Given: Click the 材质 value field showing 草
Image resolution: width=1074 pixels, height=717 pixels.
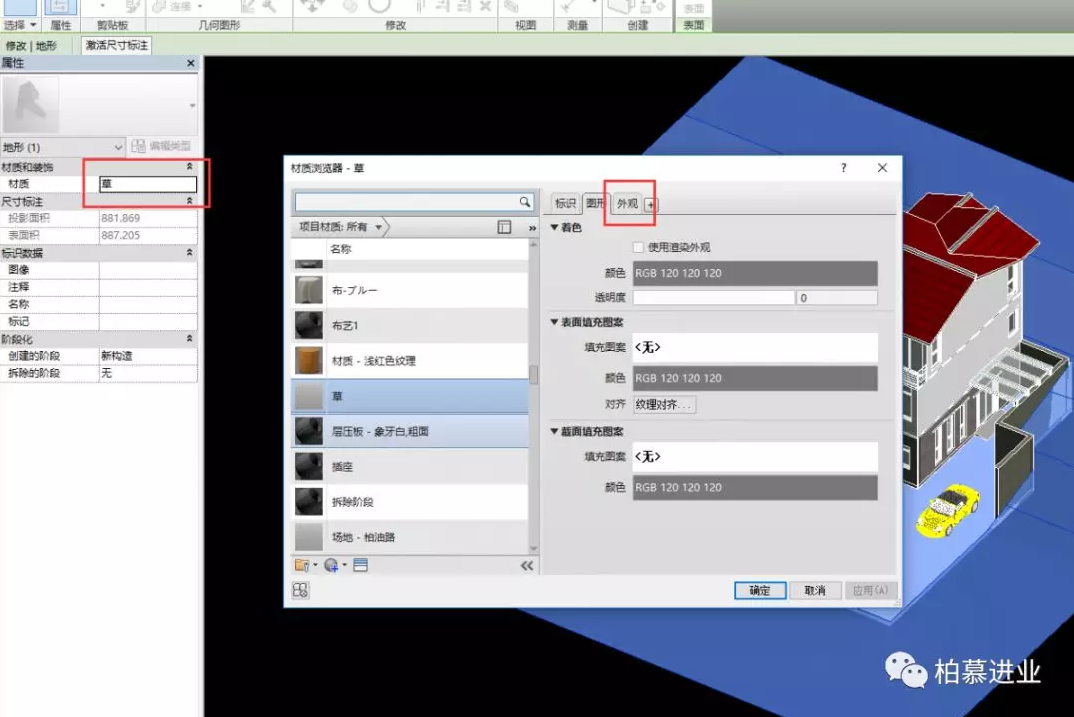Looking at the screenshot, I should point(148,184).
